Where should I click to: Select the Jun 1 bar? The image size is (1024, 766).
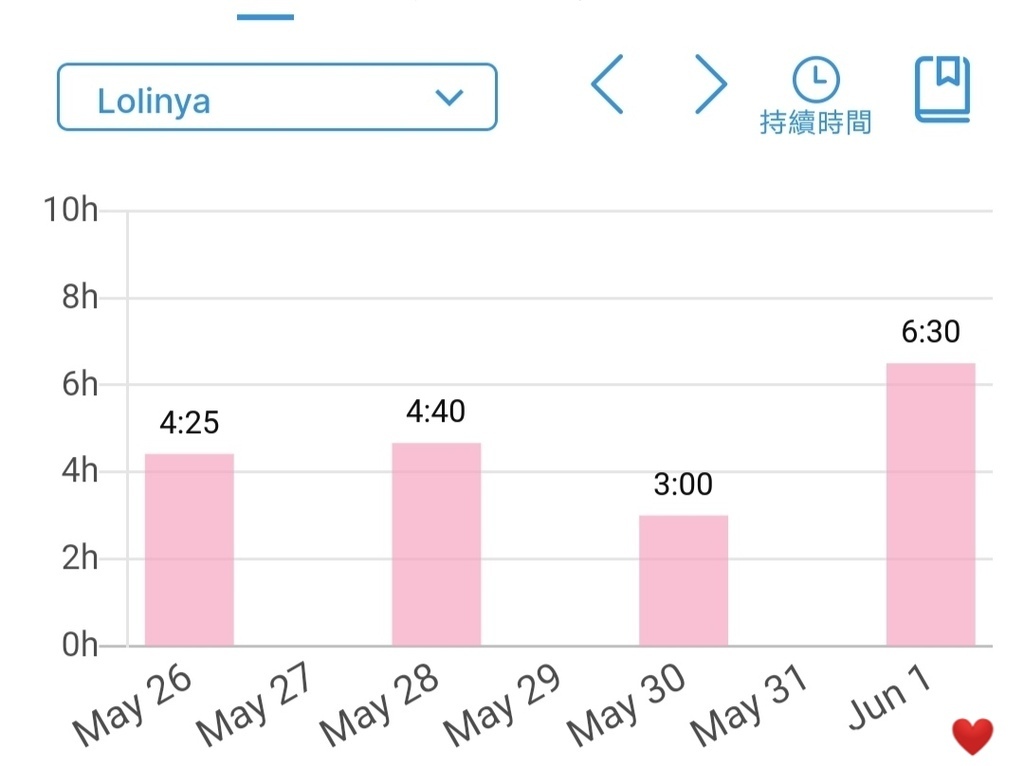coord(930,505)
